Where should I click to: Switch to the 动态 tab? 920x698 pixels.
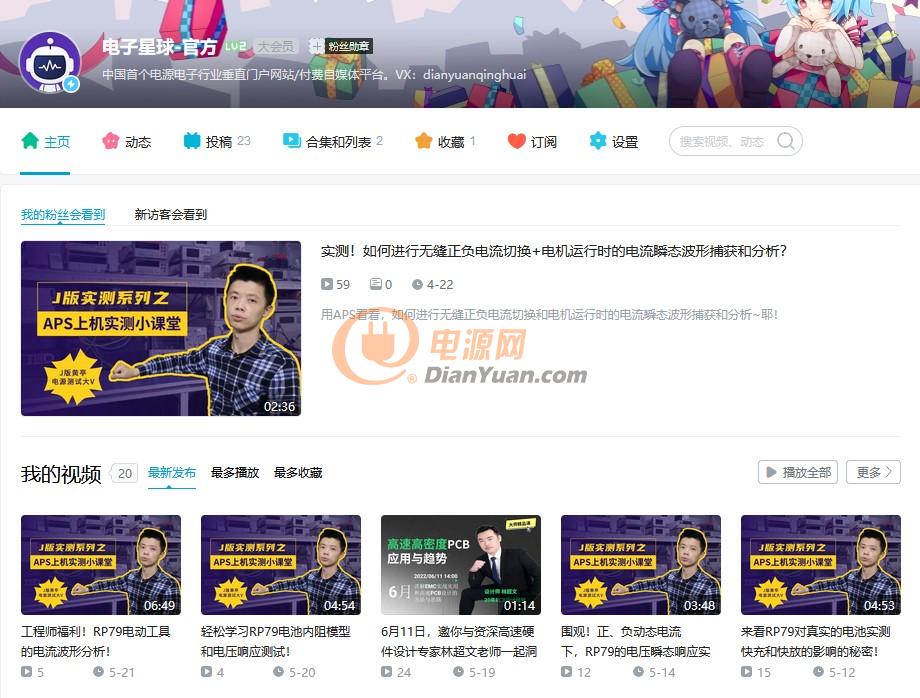[126, 141]
